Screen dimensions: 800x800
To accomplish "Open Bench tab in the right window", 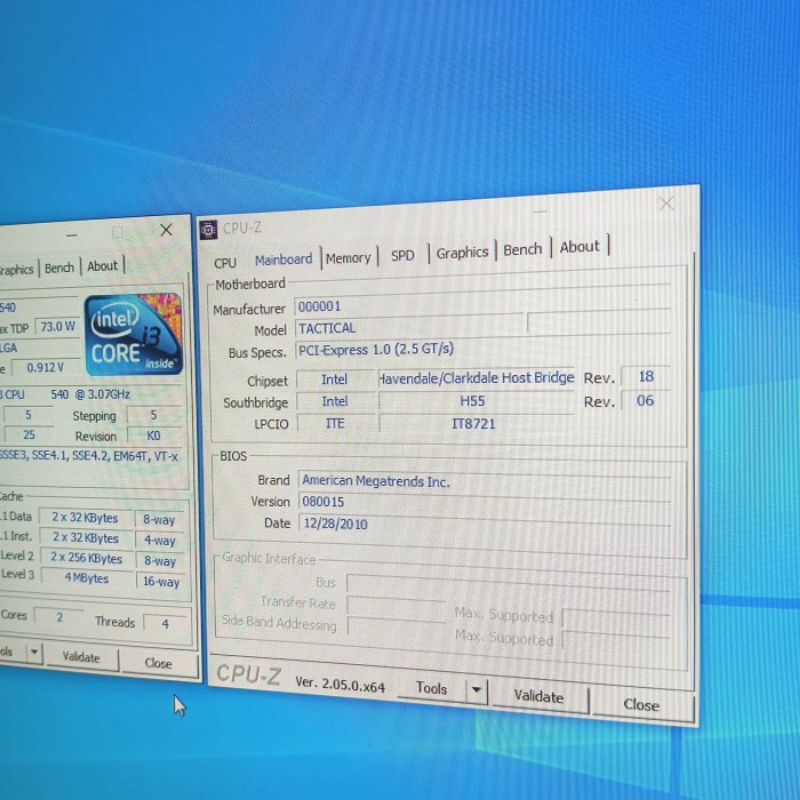I will 522,250.
